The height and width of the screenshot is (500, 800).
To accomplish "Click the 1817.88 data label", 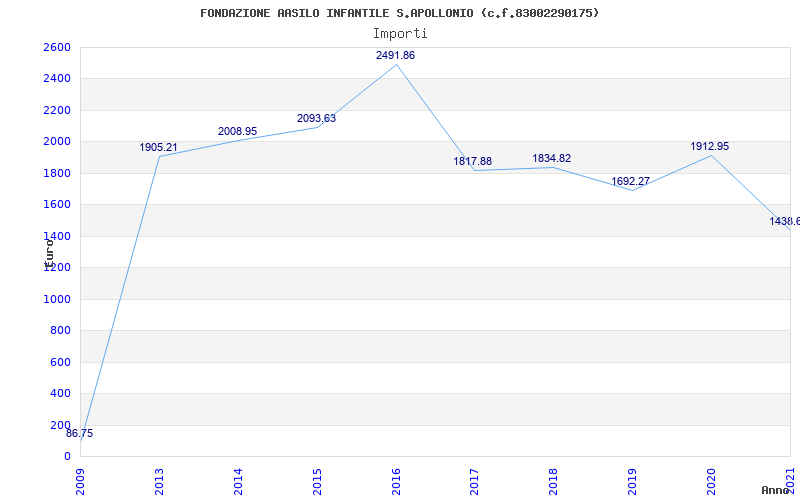I will [x=472, y=162].
